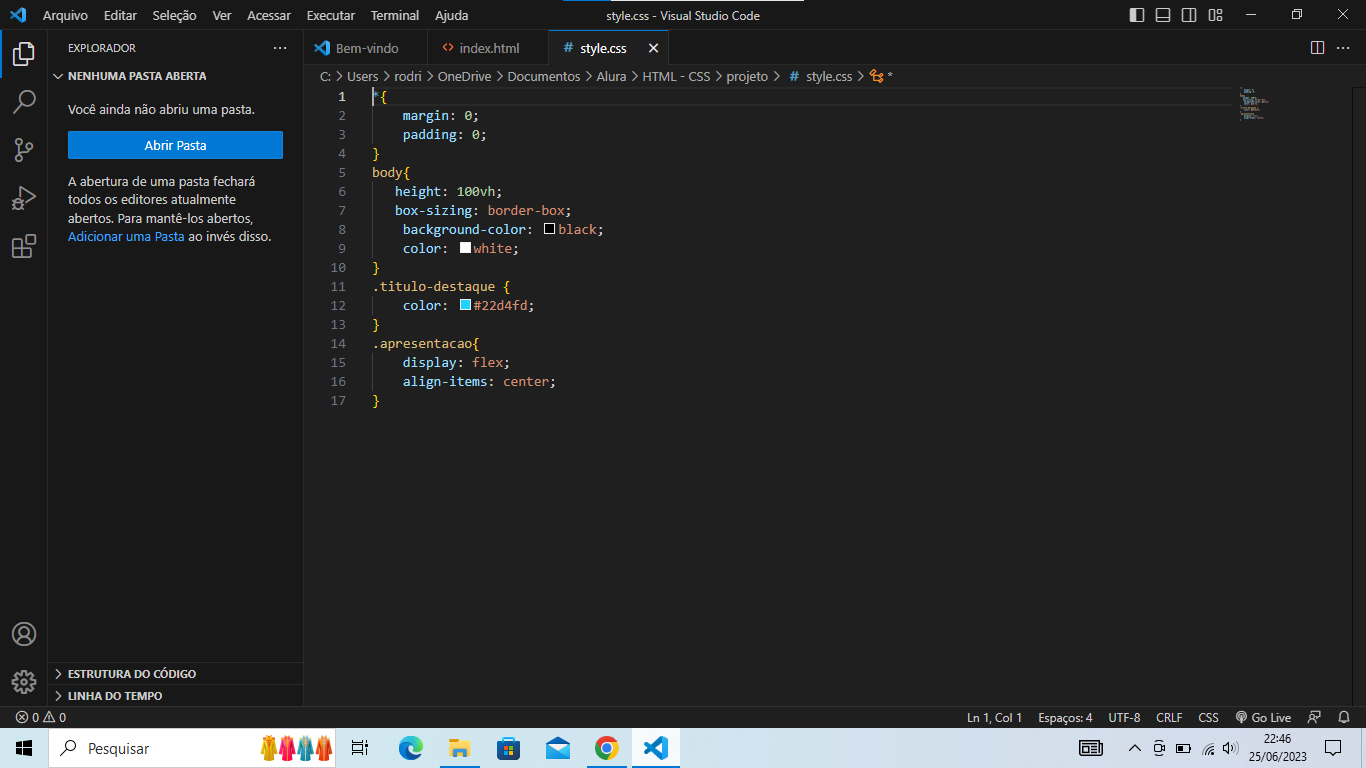Click the Abrir Pasta button
Viewport: 1366px width, 768px height.
175,145
